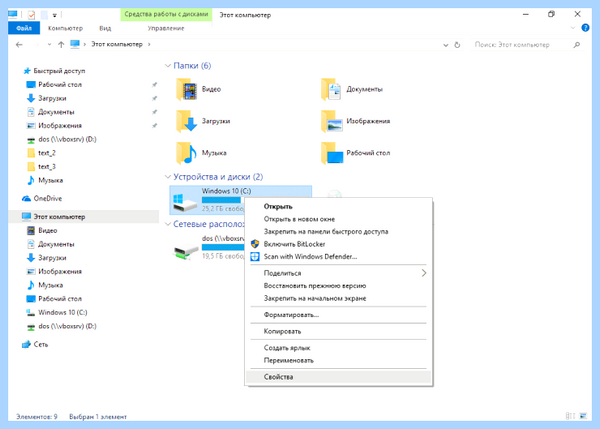Select text_2 folder in sidebar
This screenshot has width=600, height=429.
point(47,153)
